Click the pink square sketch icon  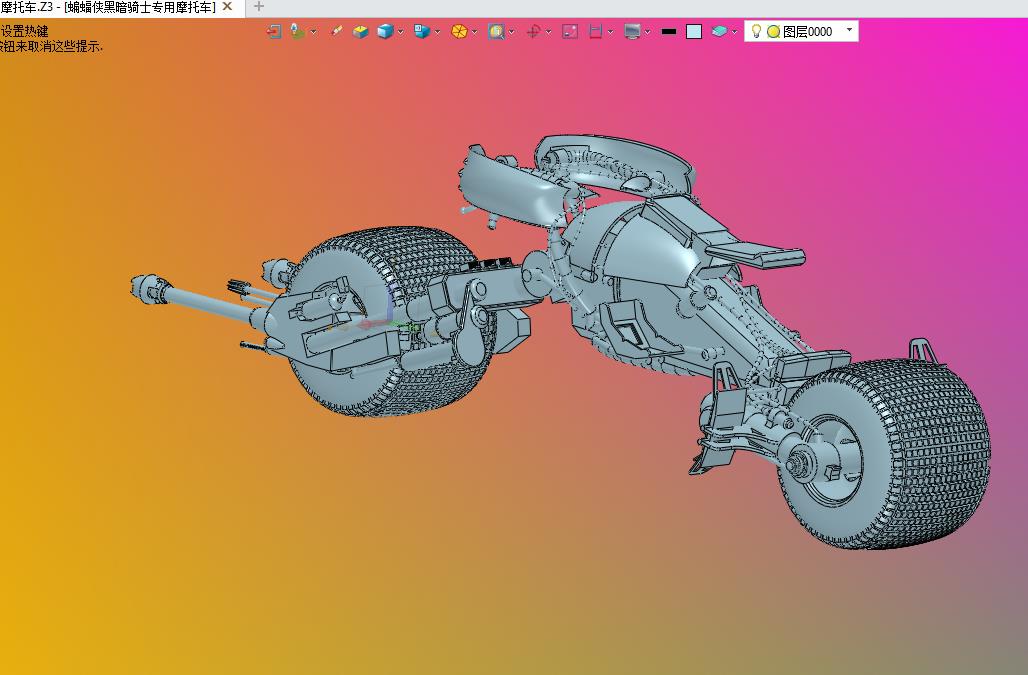click(570, 31)
